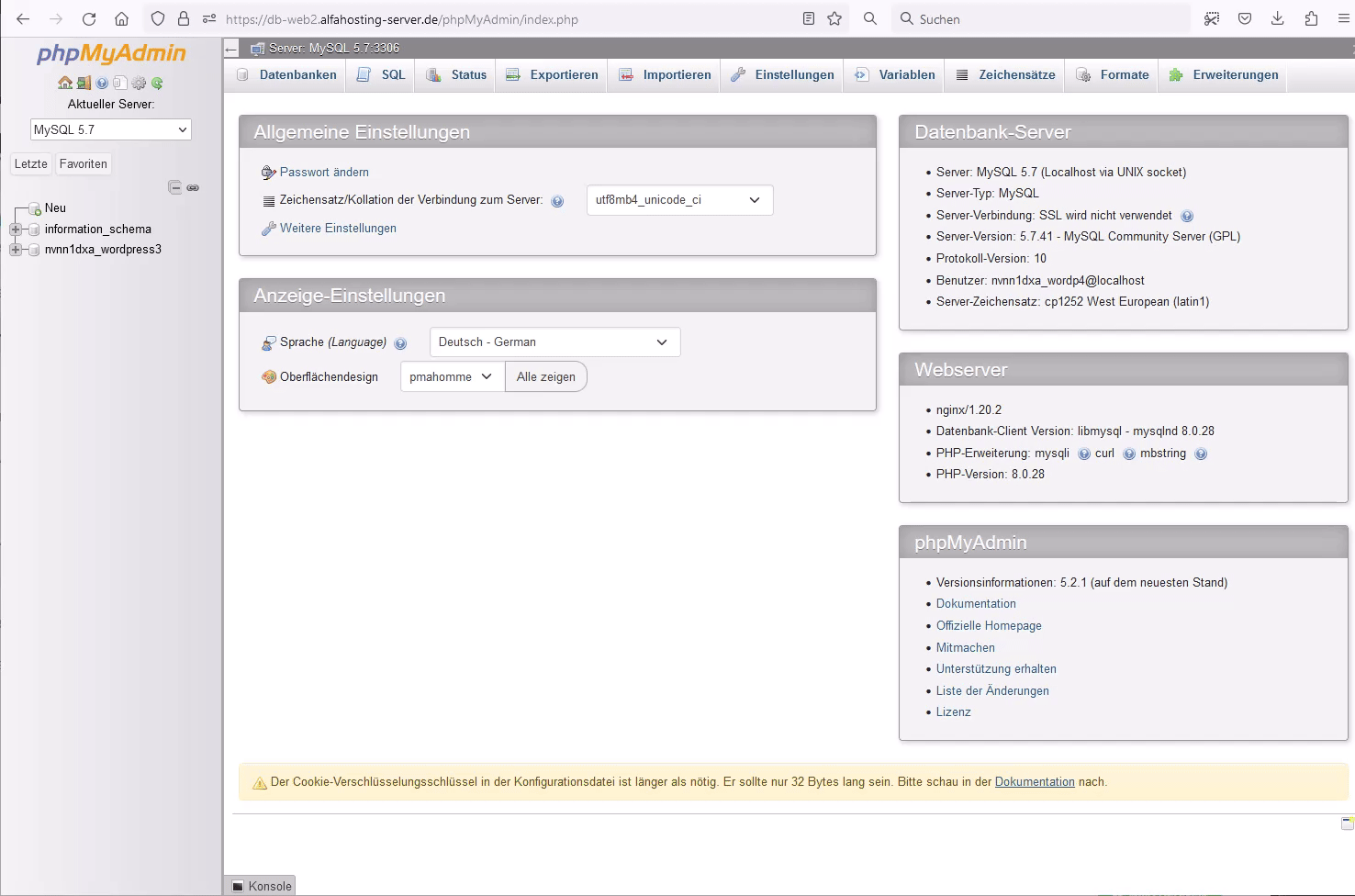Viewport: 1355px width, 896px height.
Task: Expand the nvnn1dxa_wordpress3 tree node
Action: coord(16,250)
